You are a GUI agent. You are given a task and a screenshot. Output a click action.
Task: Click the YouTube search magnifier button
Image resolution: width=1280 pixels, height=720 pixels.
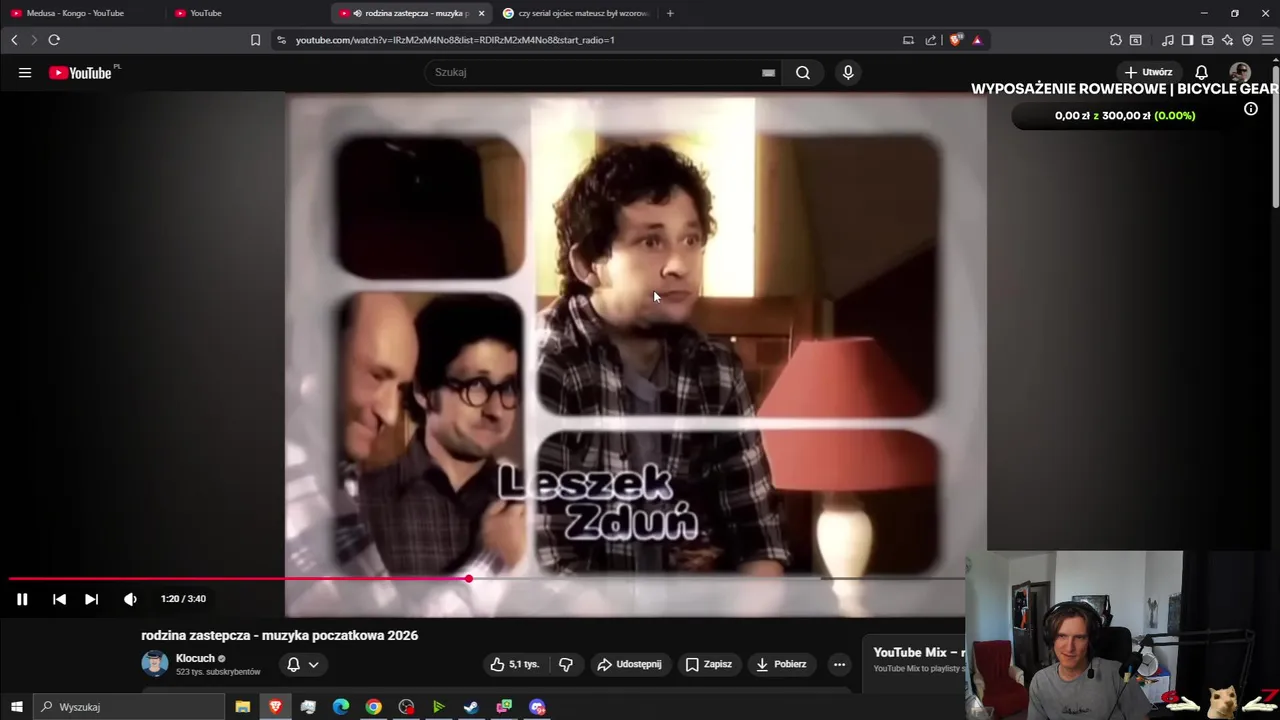[803, 72]
